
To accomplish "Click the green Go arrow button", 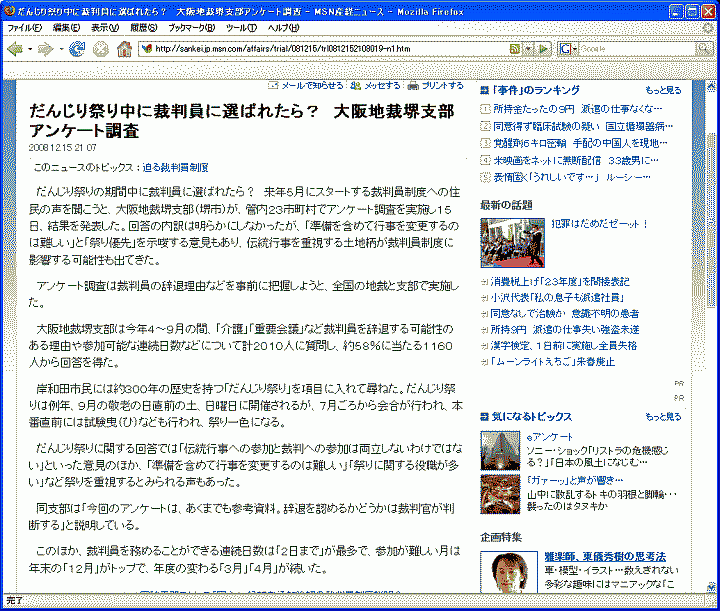I will point(544,49).
